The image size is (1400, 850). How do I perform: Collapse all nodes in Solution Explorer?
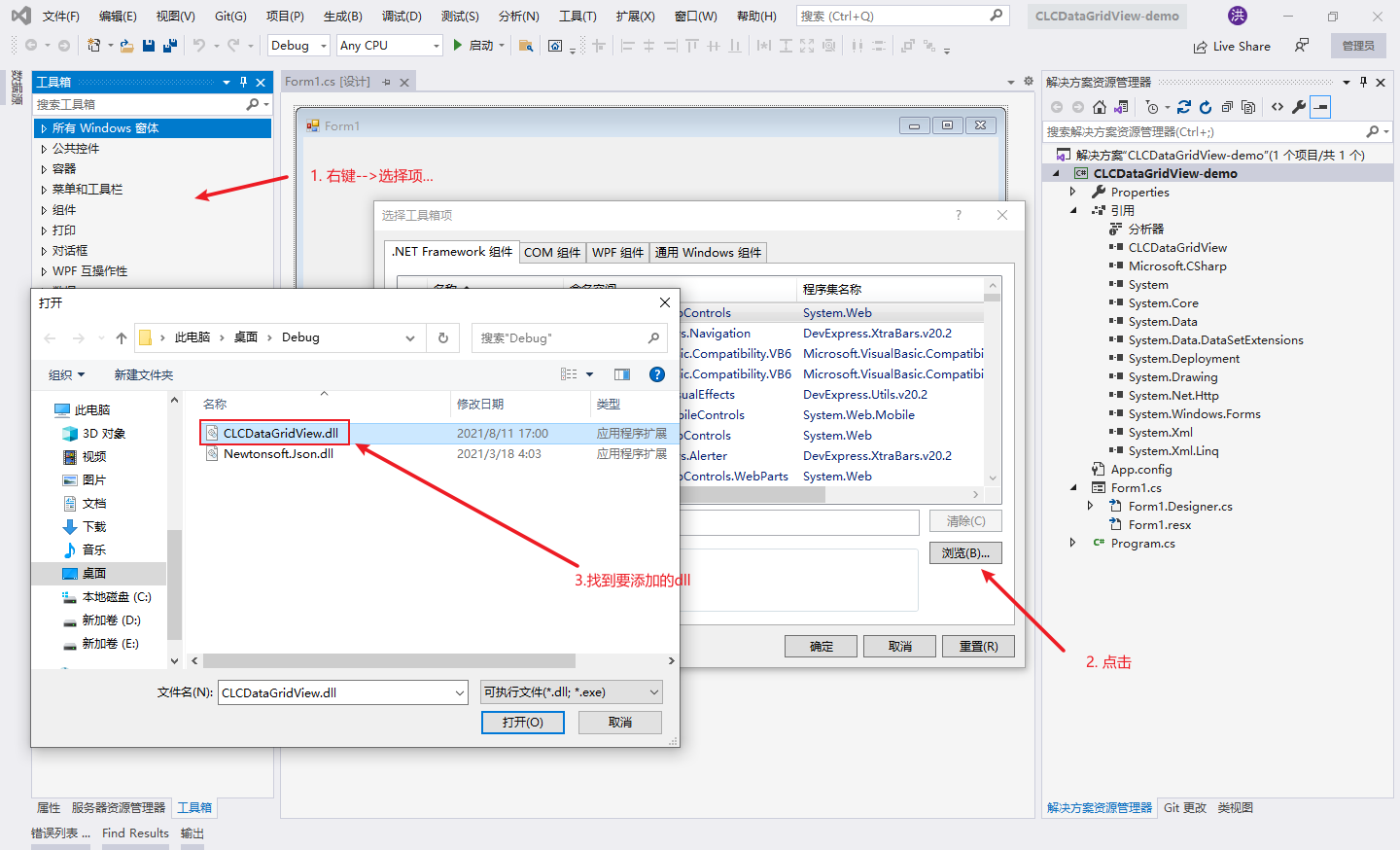pyautogui.click(x=1227, y=107)
